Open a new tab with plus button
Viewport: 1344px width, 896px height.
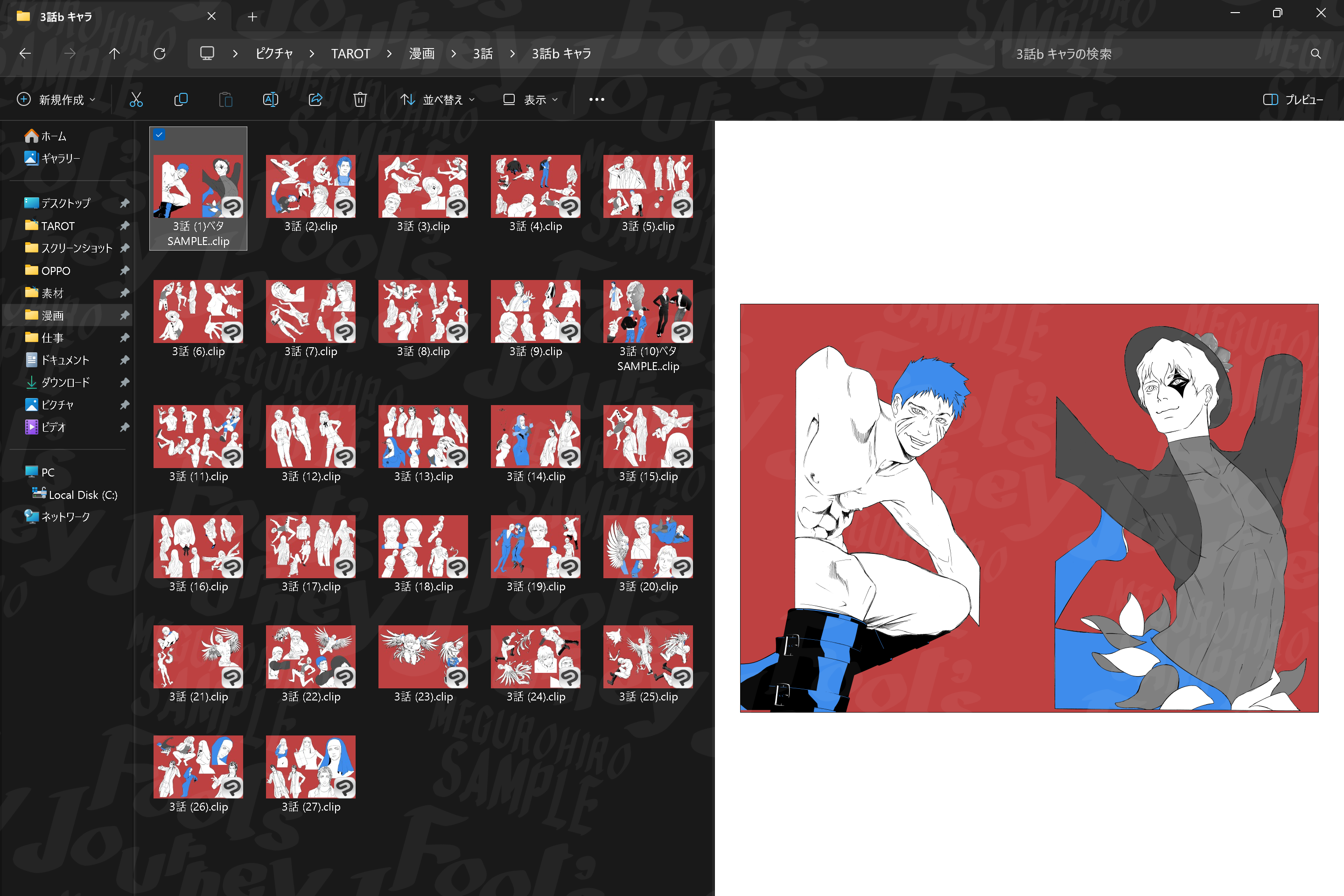click(252, 17)
